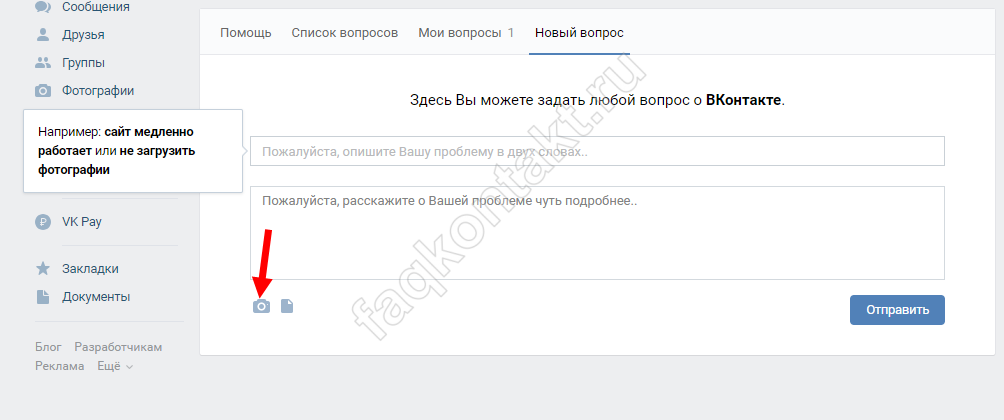
Task: Select the Новый вопрос tab
Action: (579, 33)
